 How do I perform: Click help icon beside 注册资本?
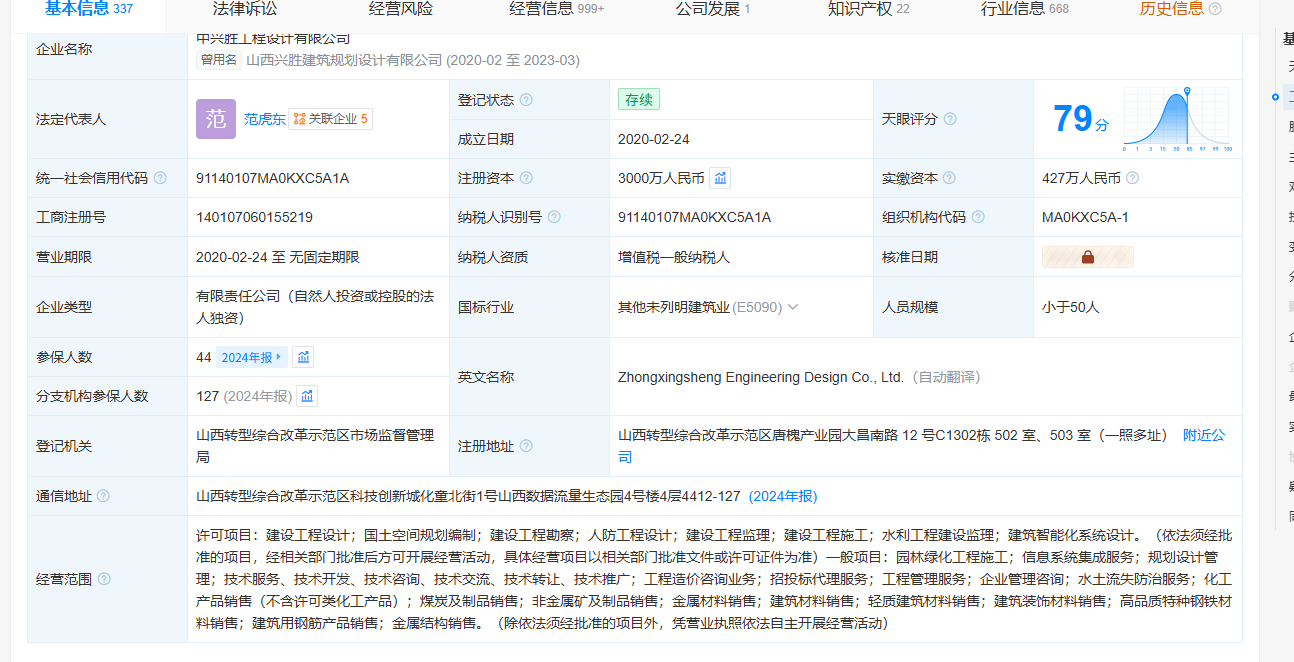tap(526, 178)
